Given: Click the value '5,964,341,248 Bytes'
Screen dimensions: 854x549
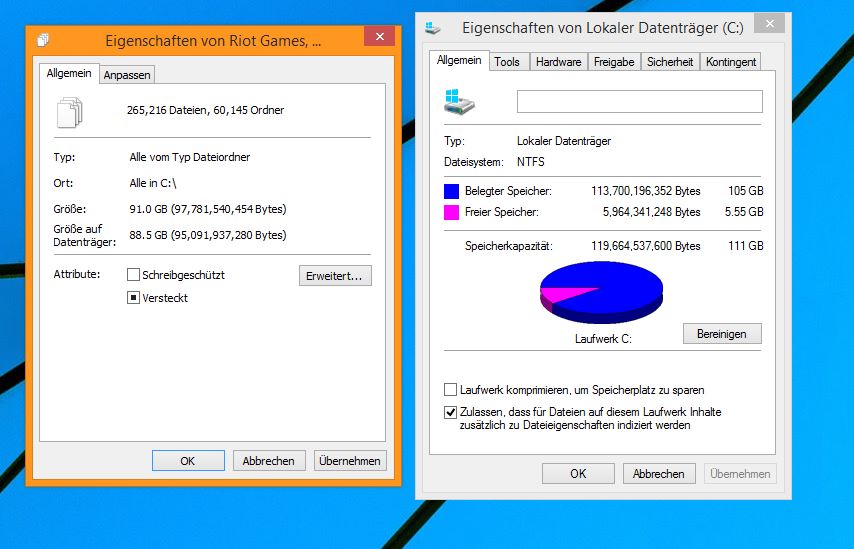Looking at the screenshot, I should pos(651,212).
